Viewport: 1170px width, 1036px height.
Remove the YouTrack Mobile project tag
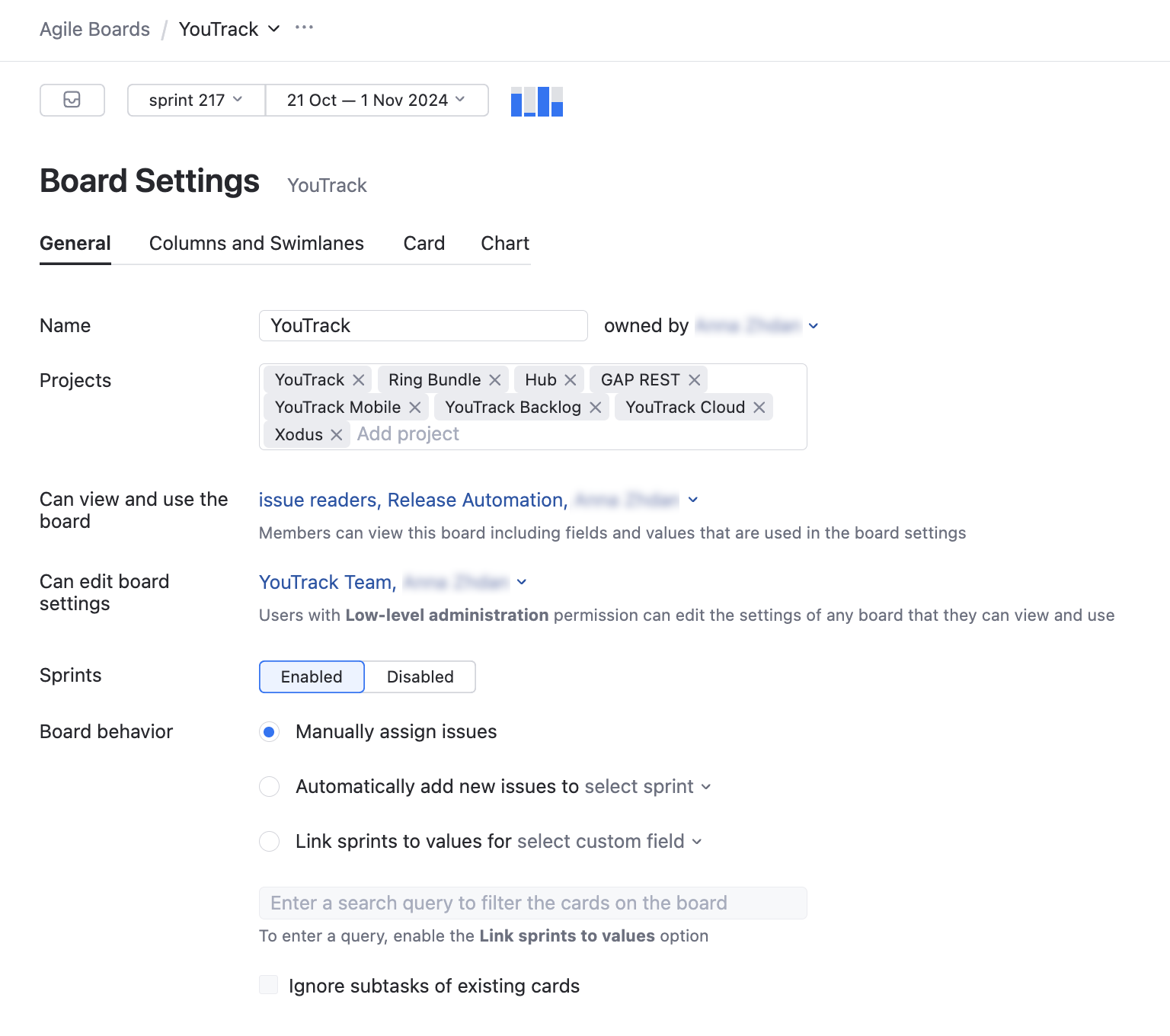pyautogui.click(x=415, y=408)
